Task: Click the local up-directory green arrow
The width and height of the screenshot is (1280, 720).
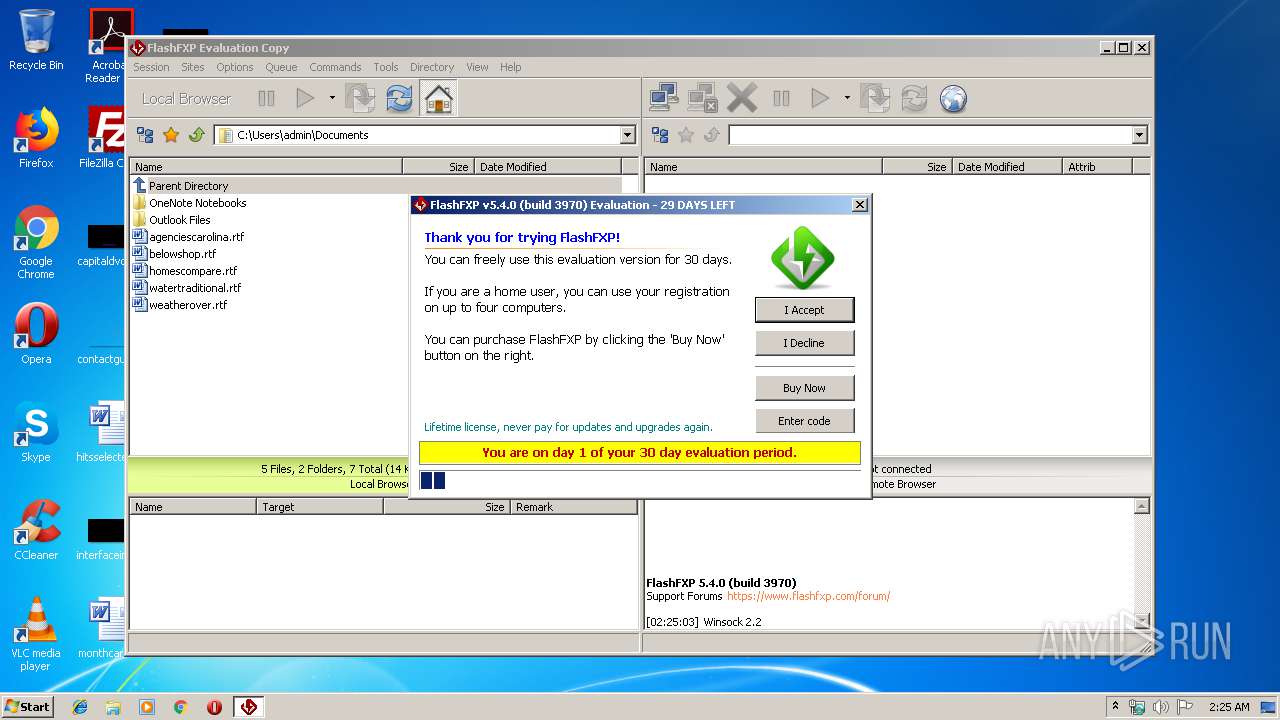Action: pyautogui.click(x=197, y=135)
